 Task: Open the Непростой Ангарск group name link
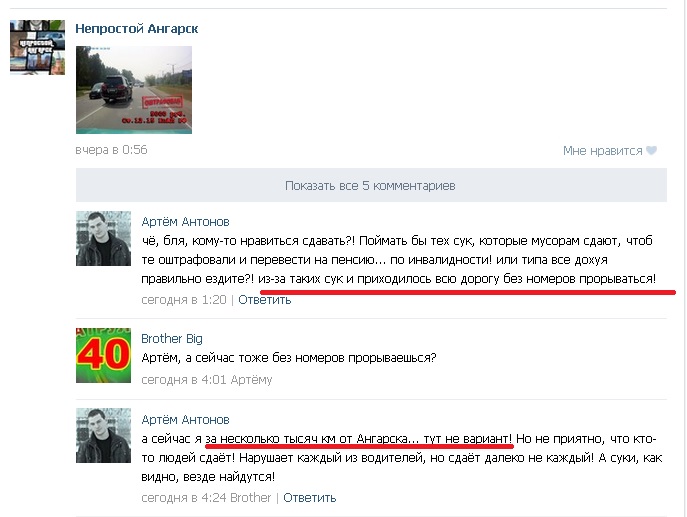137,29
